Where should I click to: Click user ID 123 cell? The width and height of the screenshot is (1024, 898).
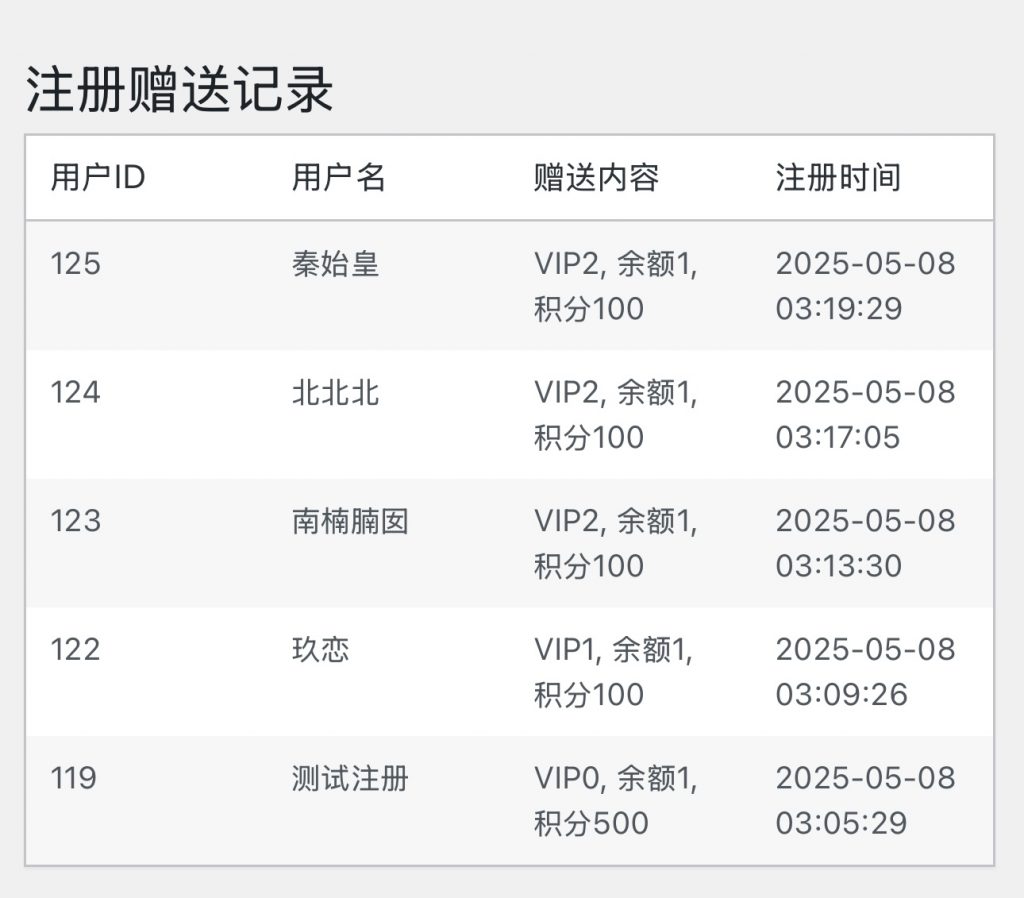click(x=76, y=521)
